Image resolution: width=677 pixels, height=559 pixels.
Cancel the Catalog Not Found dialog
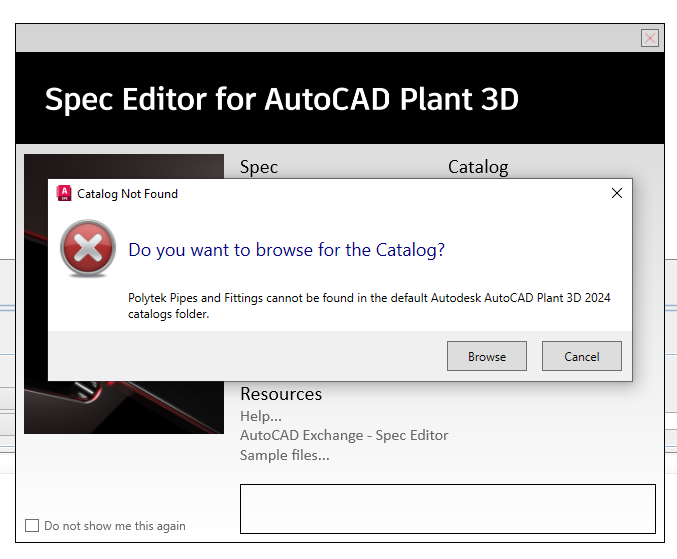tap(582, 356)
